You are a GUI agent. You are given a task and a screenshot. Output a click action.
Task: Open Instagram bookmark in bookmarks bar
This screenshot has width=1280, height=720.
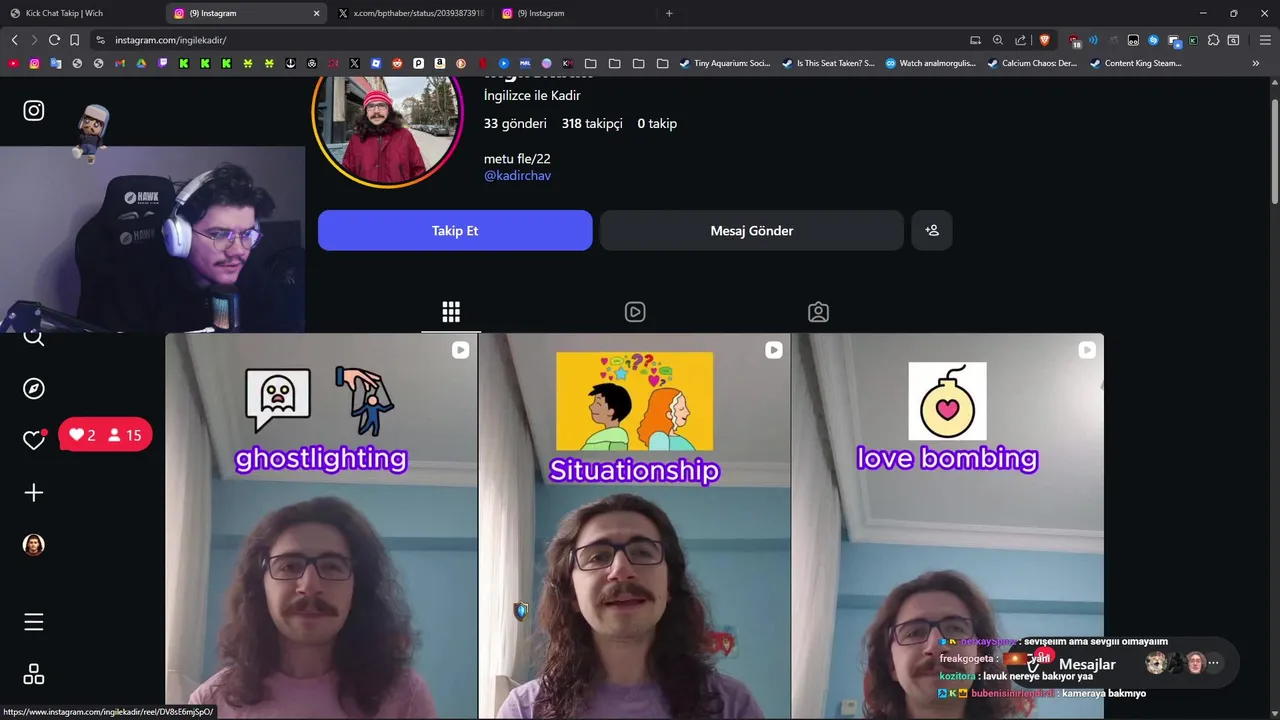(34, 63)
